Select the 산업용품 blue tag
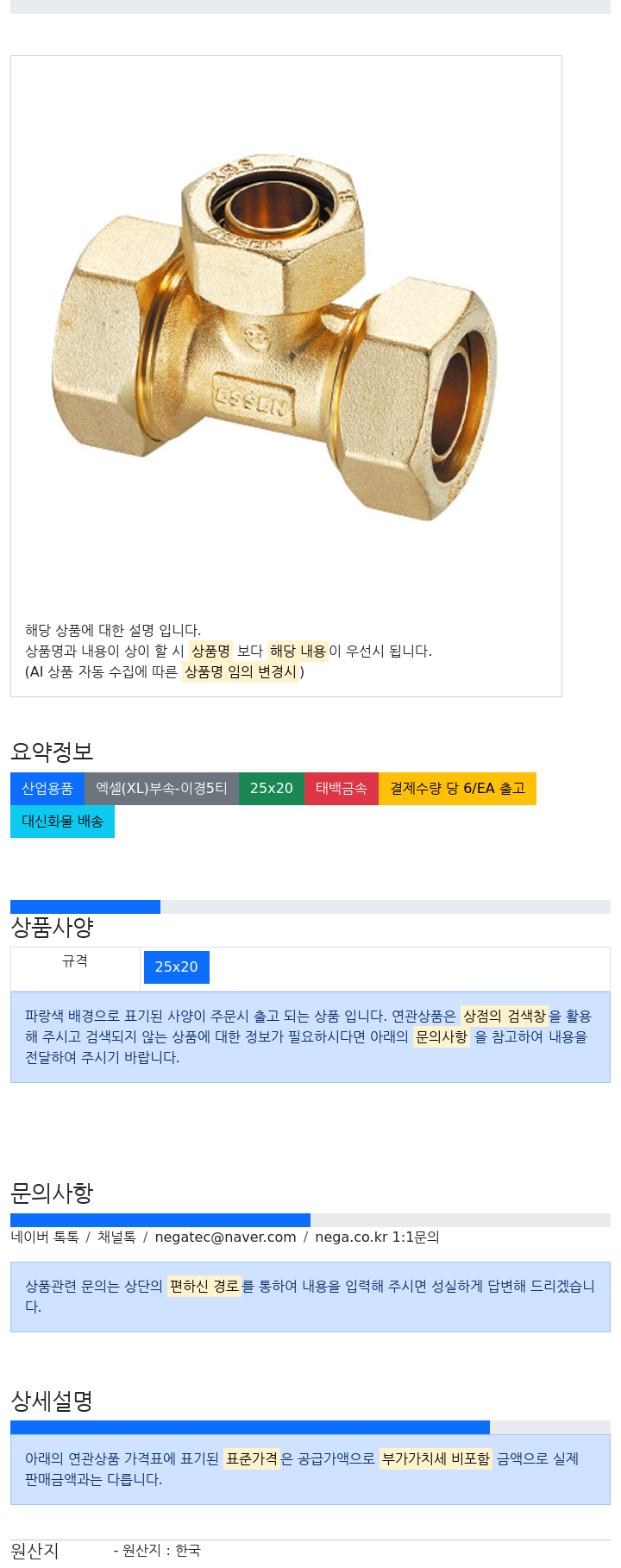This screenshot has width=621, height=1568. [x=47, y=789]
